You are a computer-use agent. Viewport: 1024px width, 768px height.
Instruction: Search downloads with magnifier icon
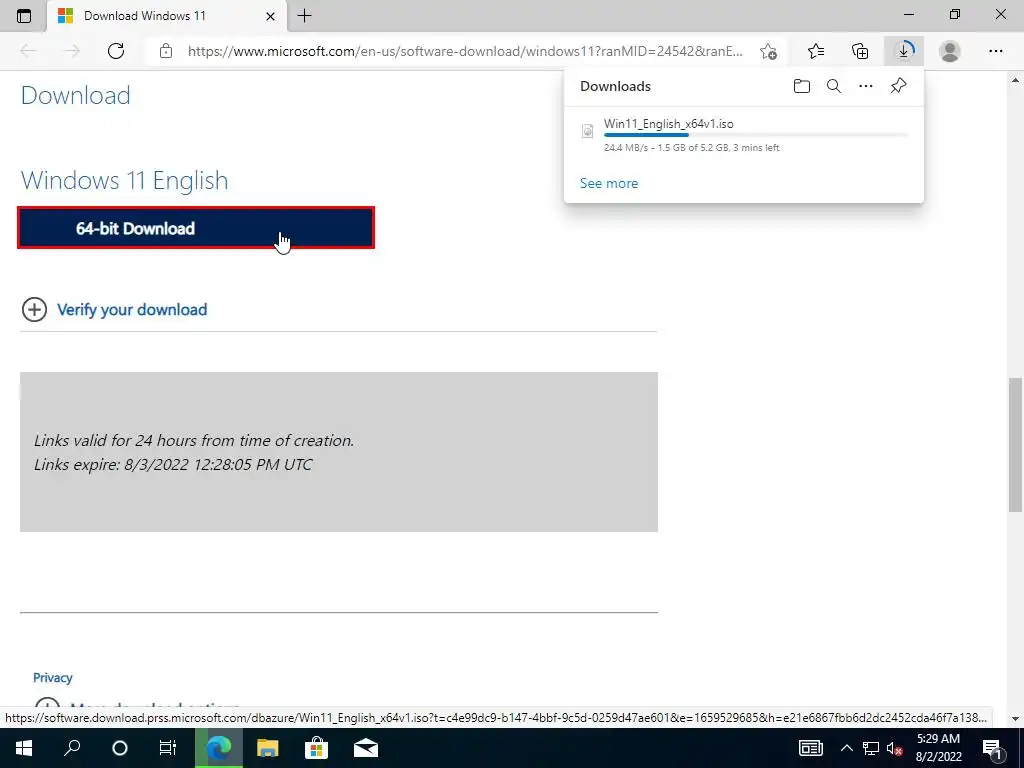(834, 86)
